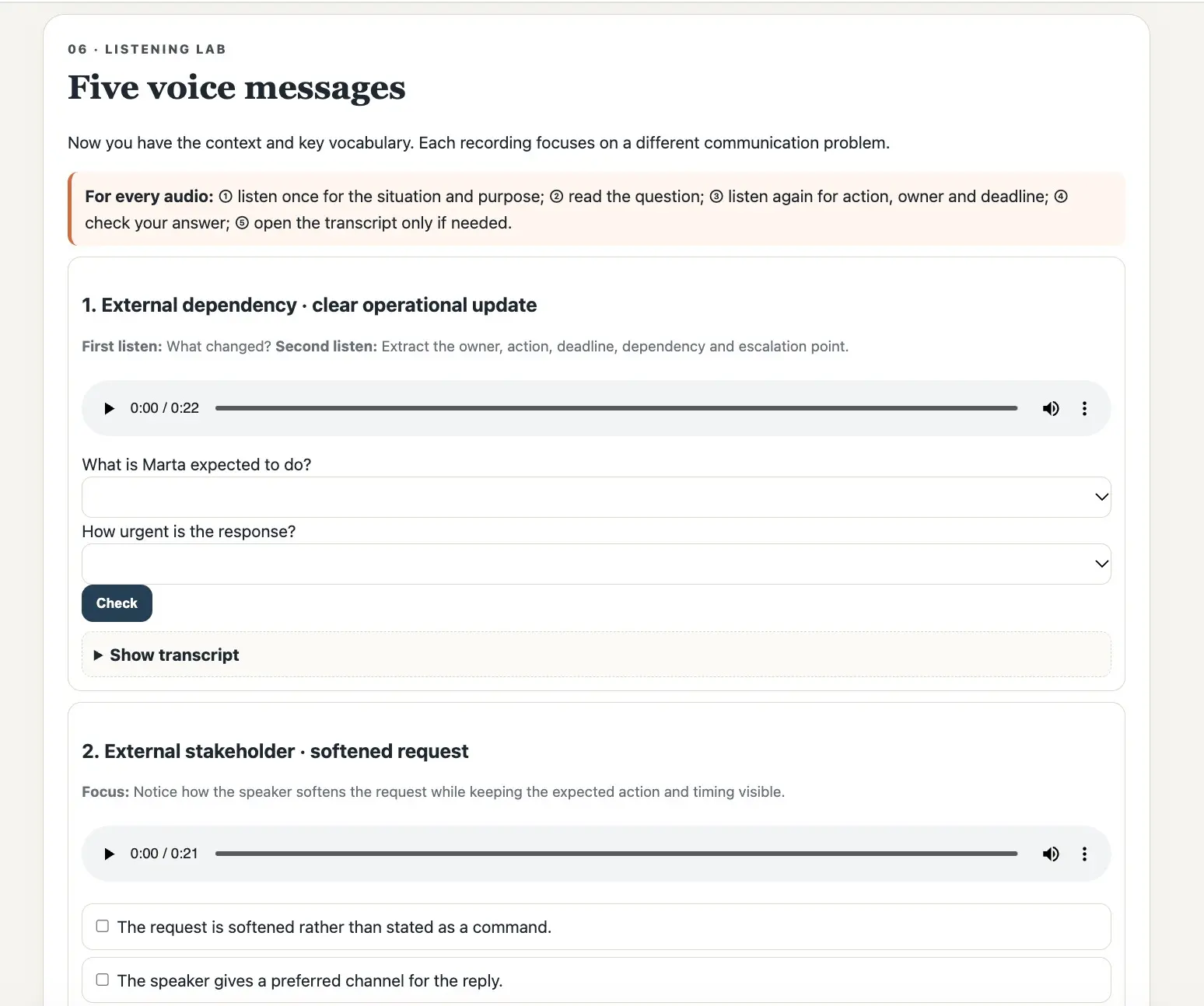
Task: Click the 'Now you have the context' intro sentence
Action: pyautogui.click(x=478, y=142)
